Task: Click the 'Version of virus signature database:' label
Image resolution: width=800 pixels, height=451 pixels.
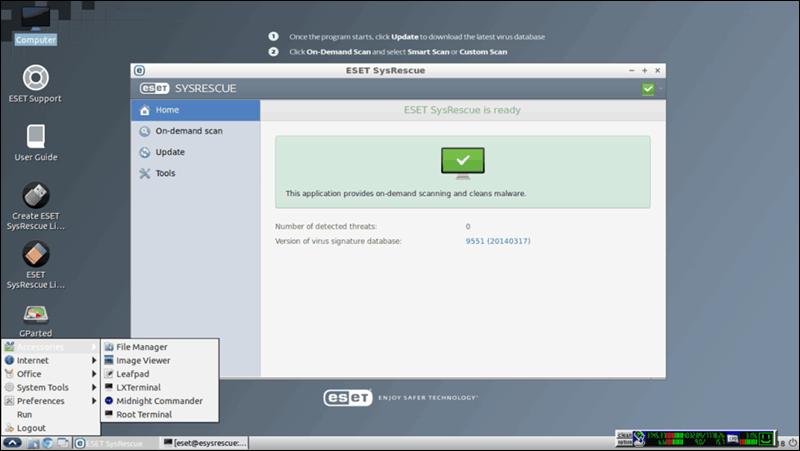Action: [x=338, y=241]
